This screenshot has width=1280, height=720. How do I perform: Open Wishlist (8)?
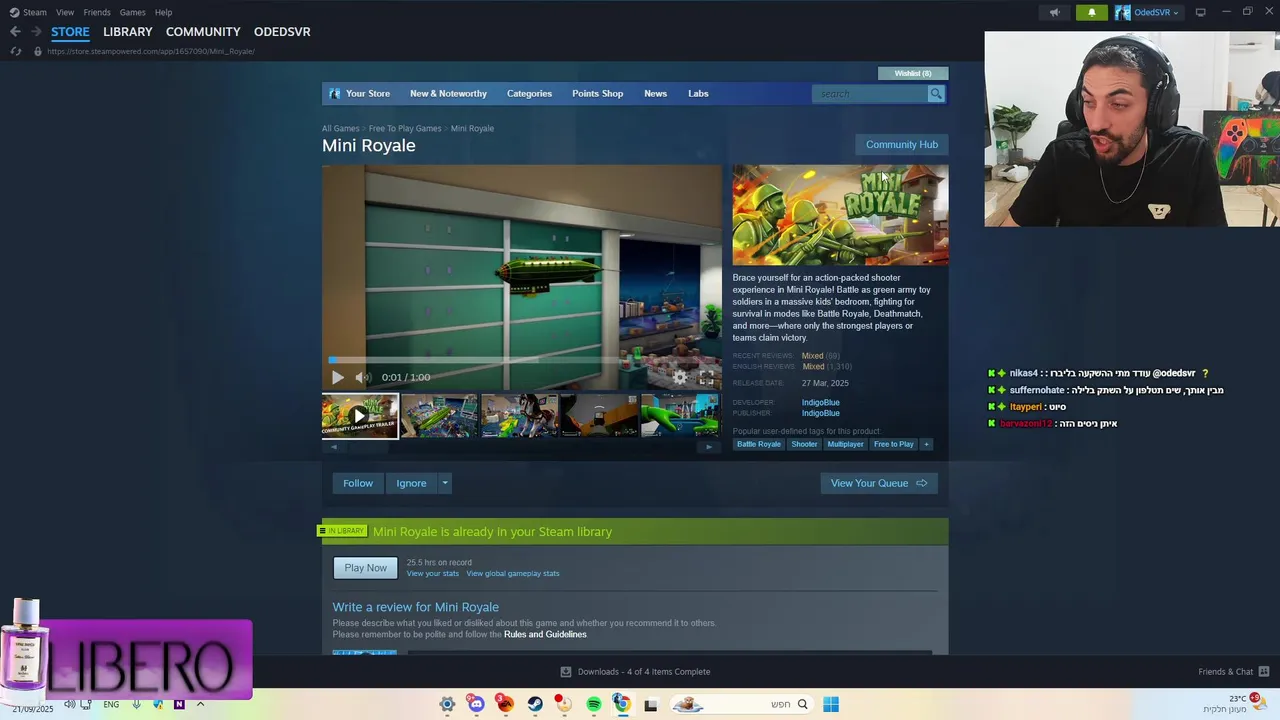tap(913, 73)
